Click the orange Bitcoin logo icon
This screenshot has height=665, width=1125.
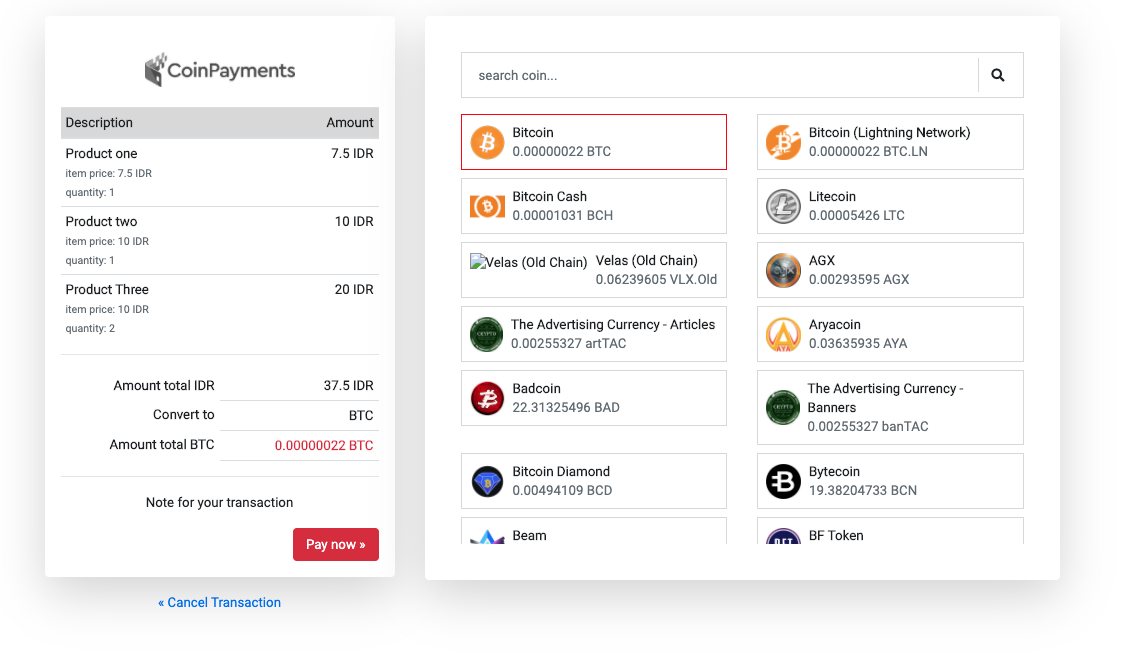(x=488, y=142)
